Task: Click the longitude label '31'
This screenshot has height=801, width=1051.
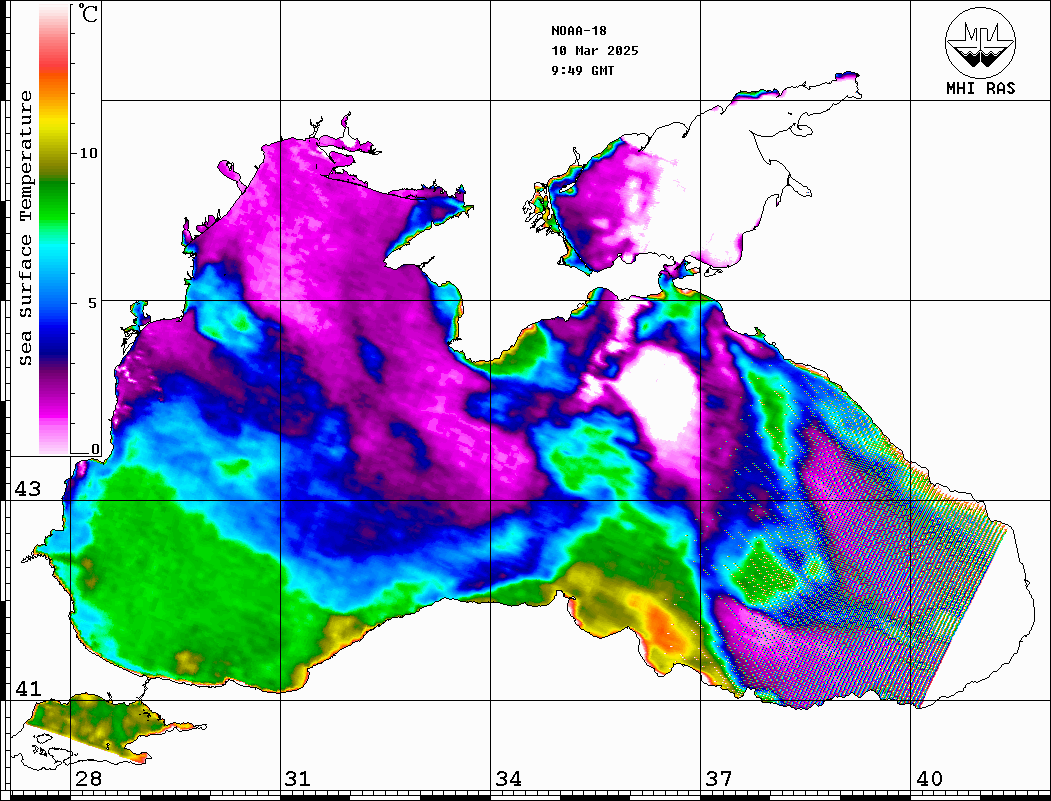Action: click(x=298, y=779)
